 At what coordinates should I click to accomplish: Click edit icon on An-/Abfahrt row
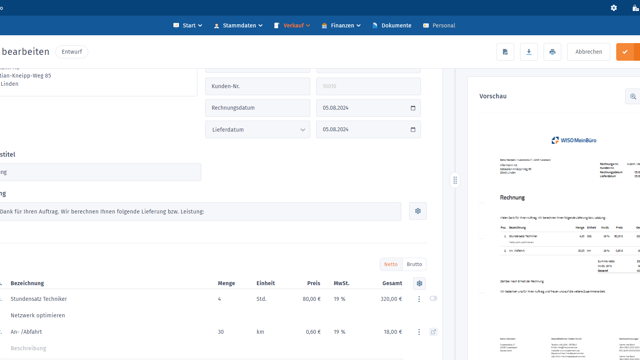[433, 332]
